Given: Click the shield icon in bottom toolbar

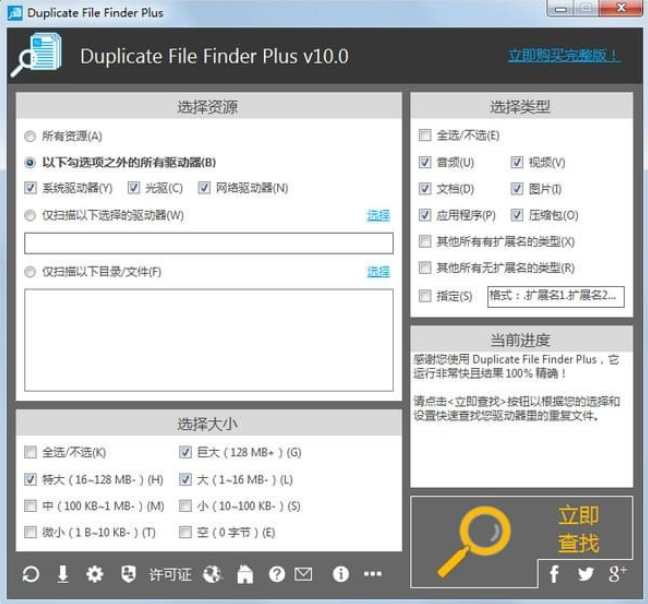Looking at the screenshot, I should coord(128,574).
